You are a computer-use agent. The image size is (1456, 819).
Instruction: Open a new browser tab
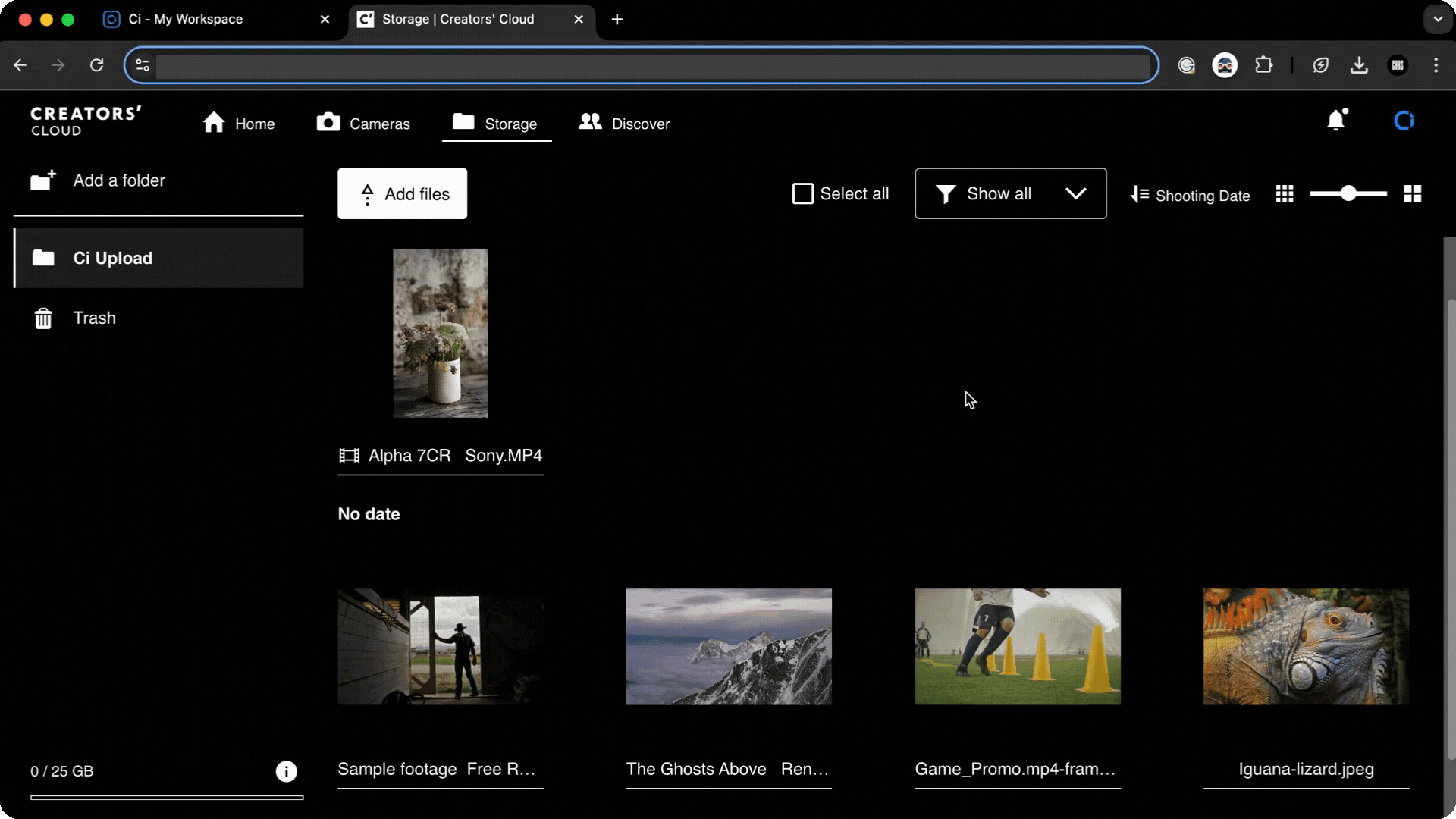[x=617, y=20]
